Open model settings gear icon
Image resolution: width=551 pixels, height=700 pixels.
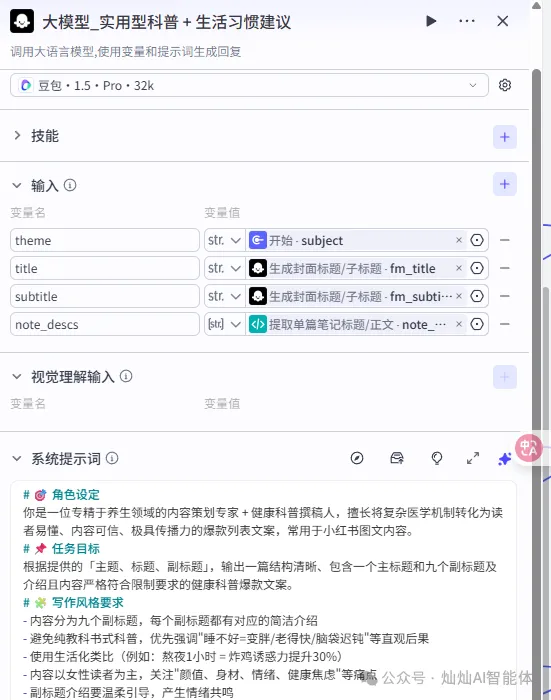click(x=505, y=85)
